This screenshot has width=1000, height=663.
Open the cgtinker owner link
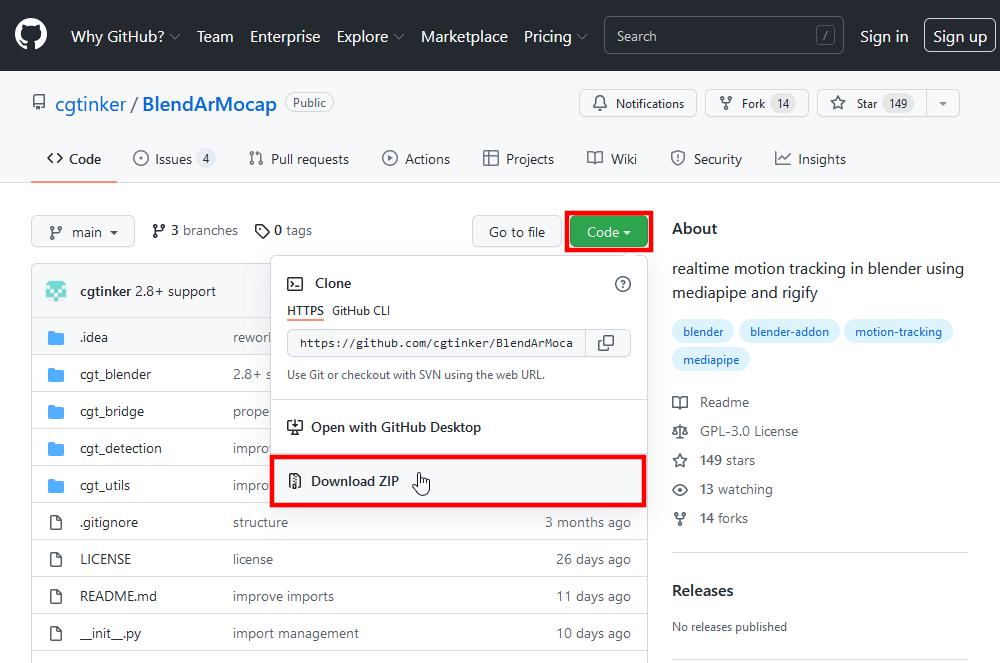pos(91,104)
